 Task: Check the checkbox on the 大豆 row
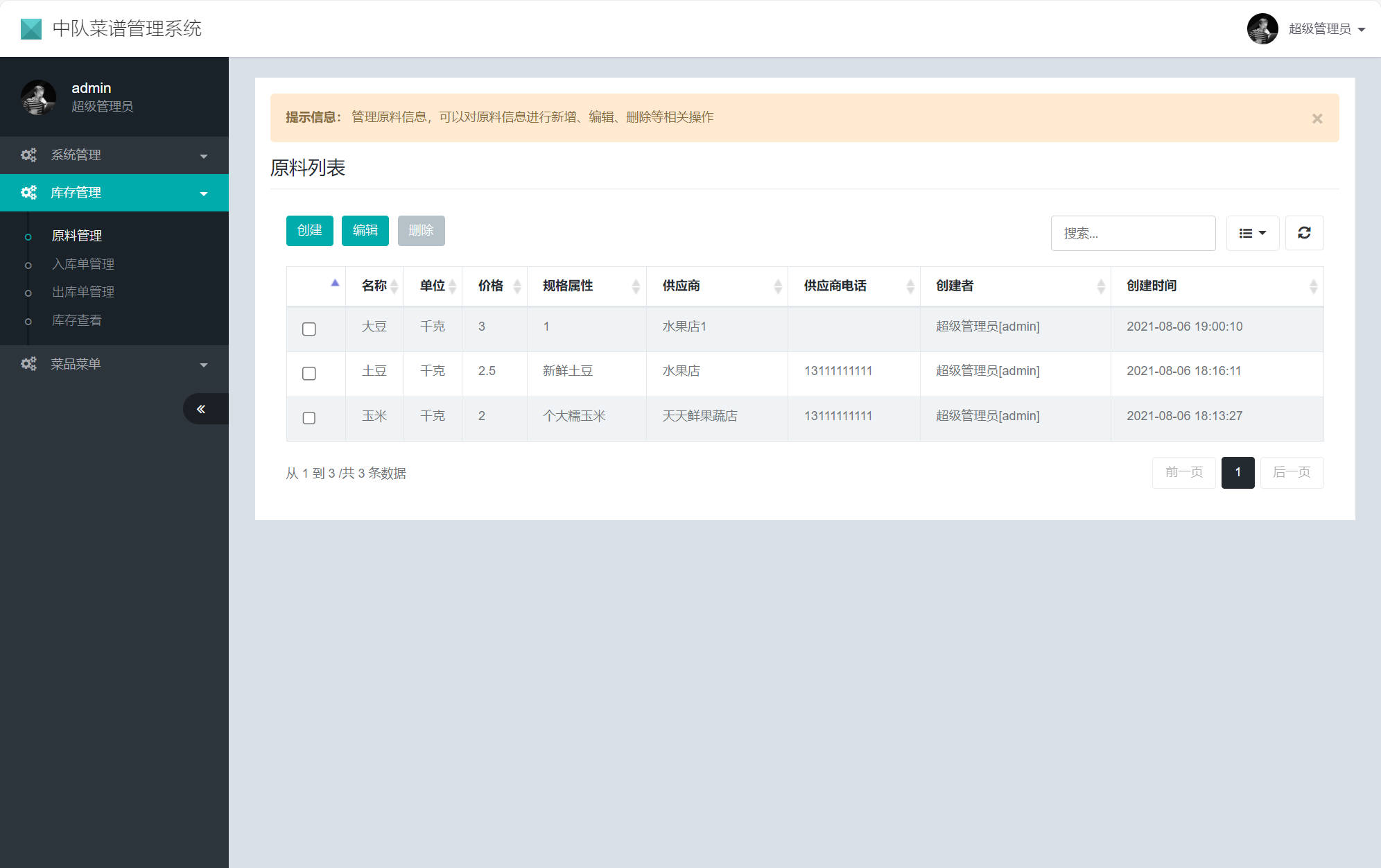click(309, 329)
